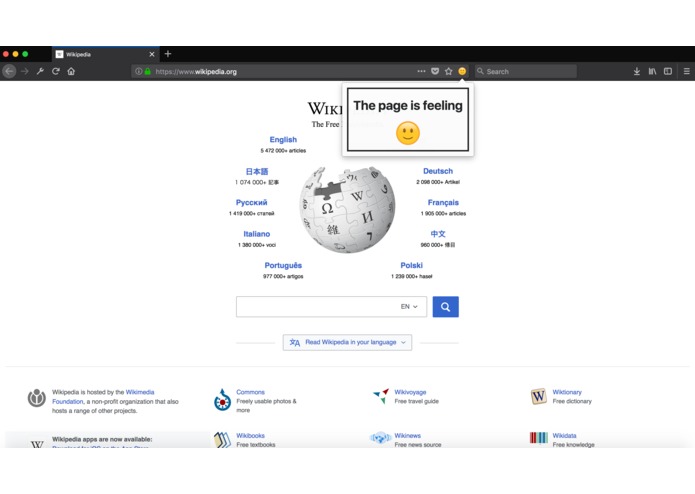Click the Wiktionary logo icon
Image resolution: width=695 pixels, height=494 pixels.
point(539,396)
